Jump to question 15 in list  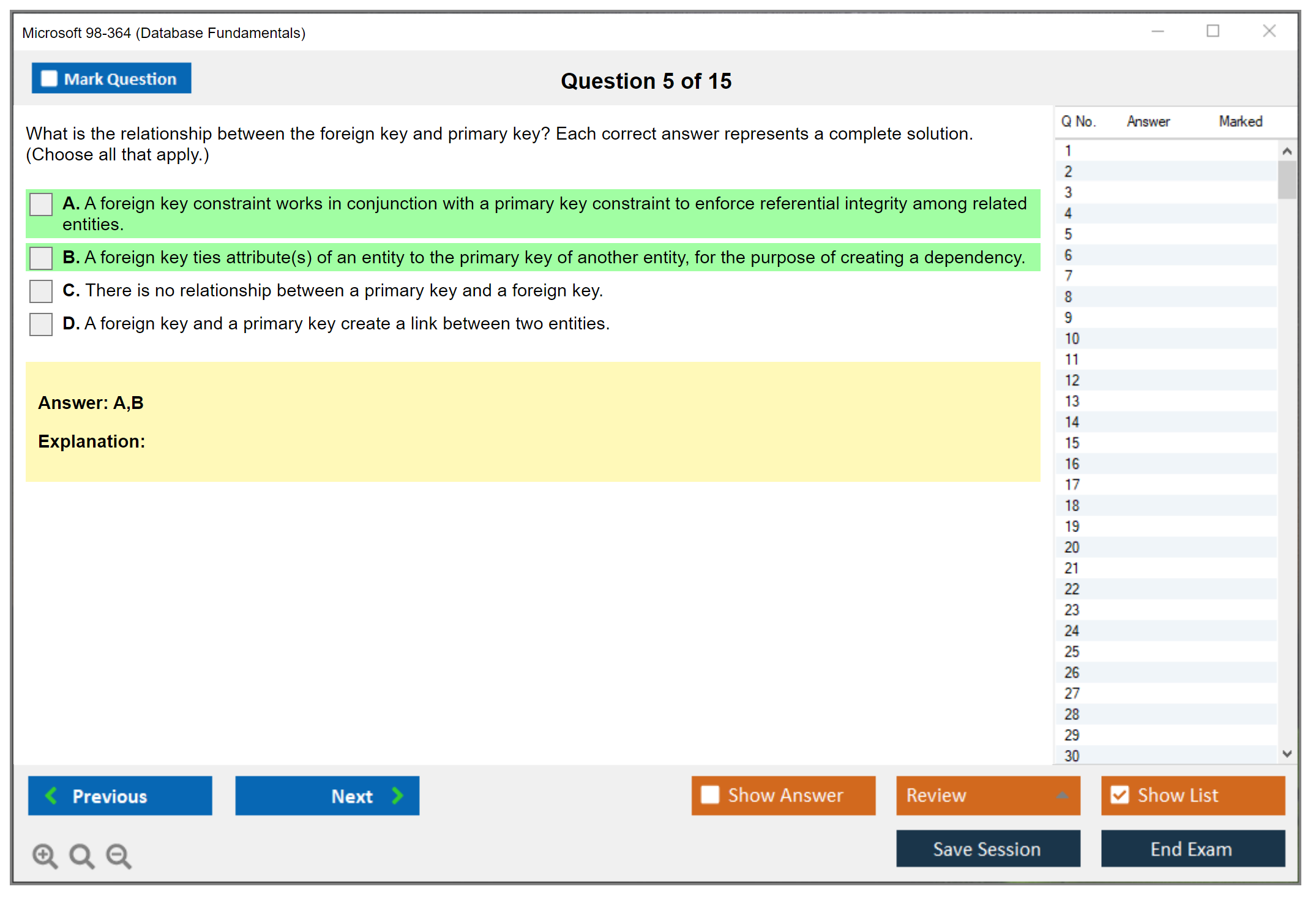tap(1072, 443)
